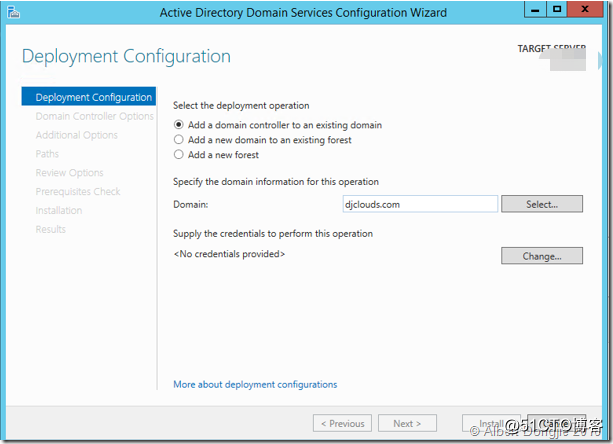Click Change... to supply credentials
The width and height of the screenshot is (613, 444).
542,256
